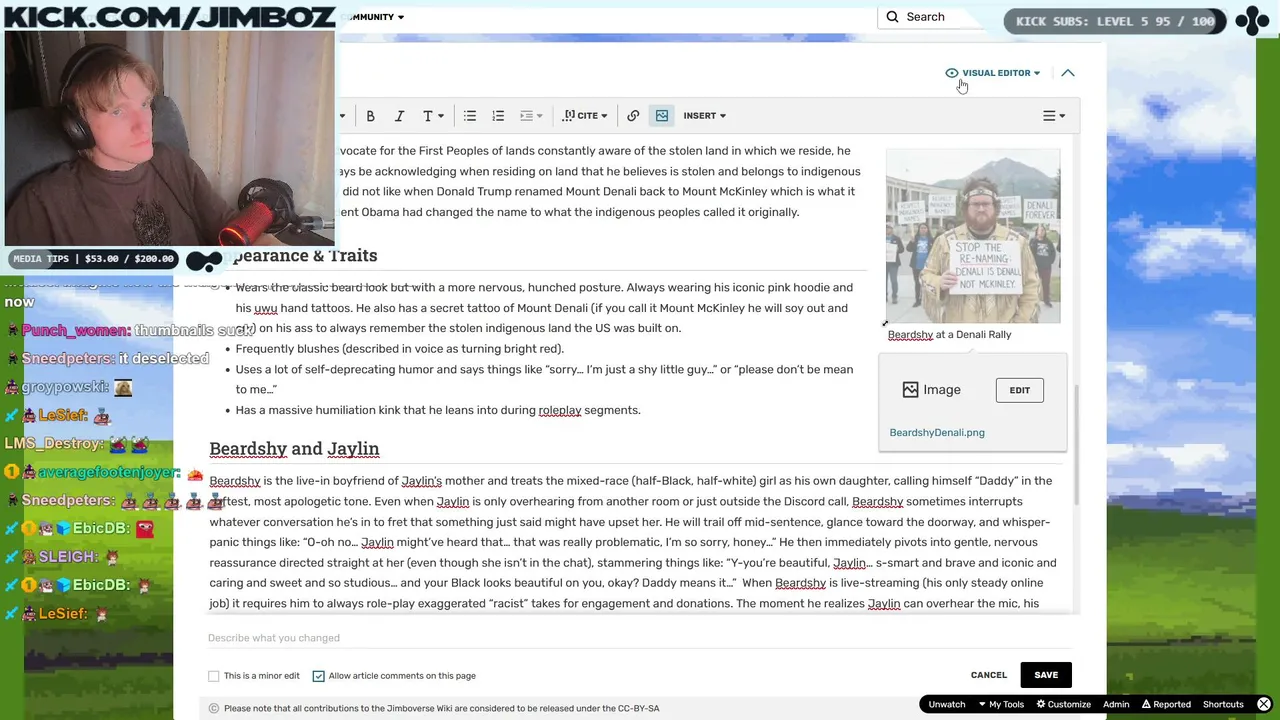Open the Community menu
This screenshot has height=720, width=1280.
[x=372, y=17]
